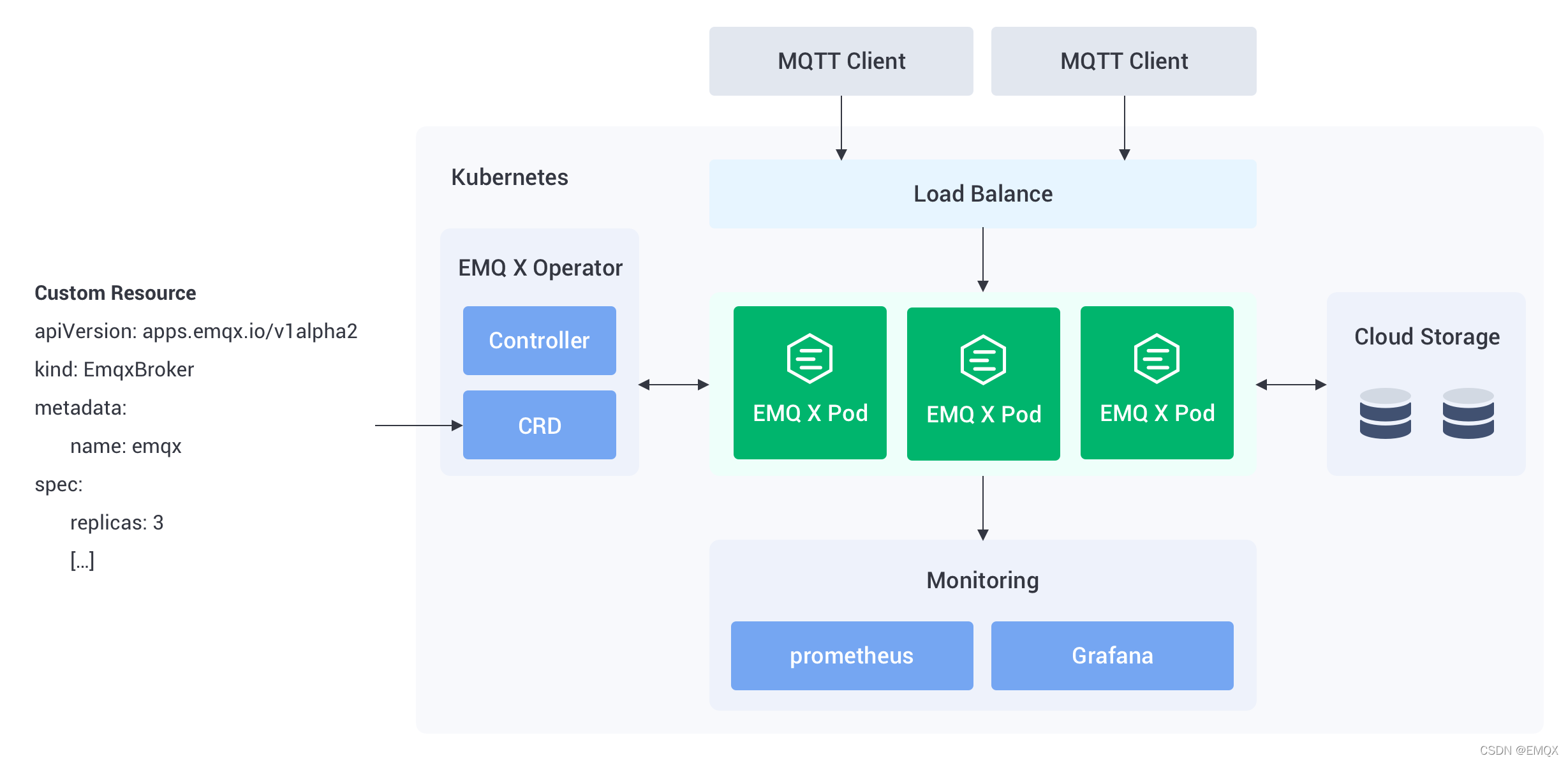Click the hexagon icon in middle EMQ X Pod
1568x763 pixels.
983,360
